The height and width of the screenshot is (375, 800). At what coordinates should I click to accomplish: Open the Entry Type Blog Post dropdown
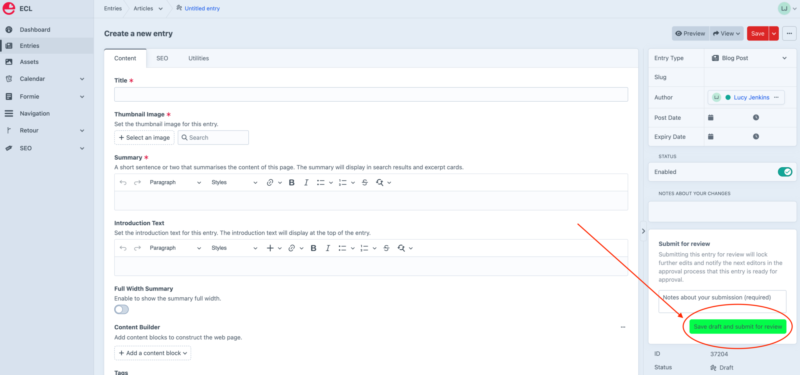(748, 58)
